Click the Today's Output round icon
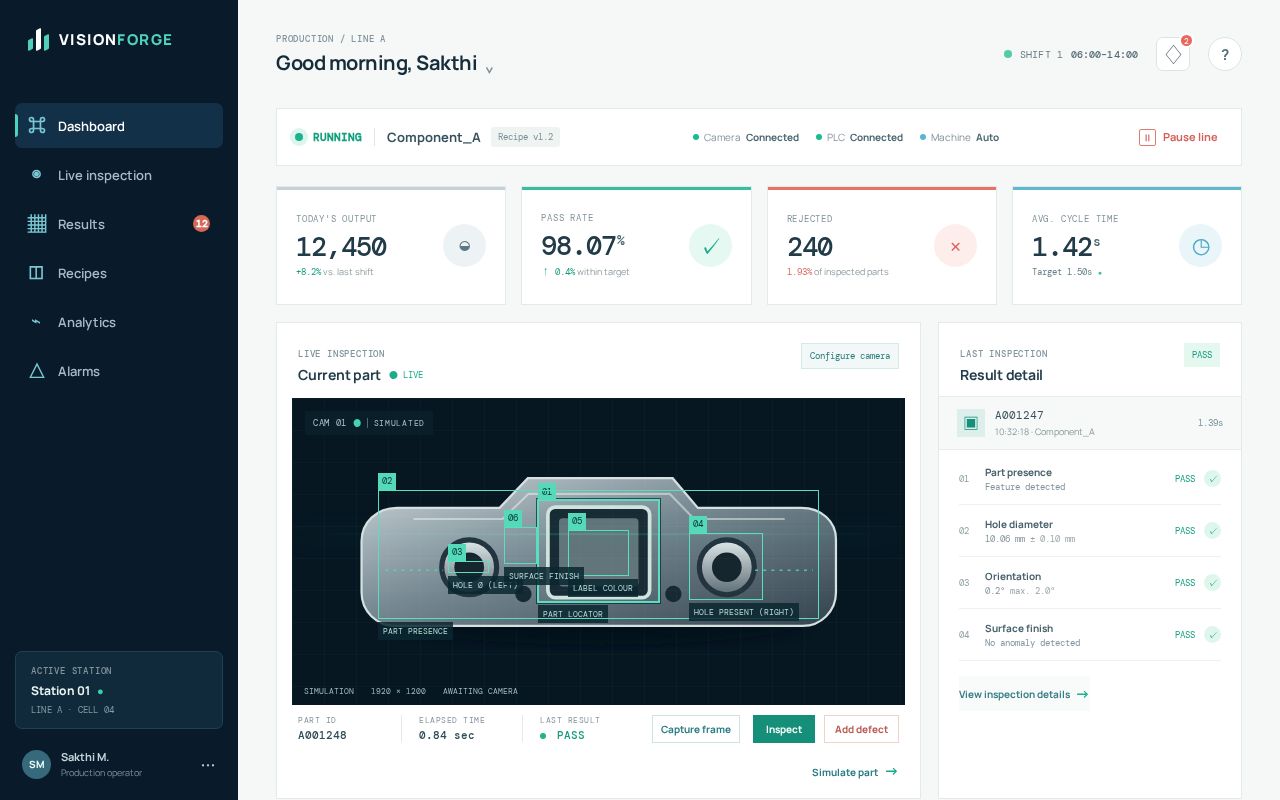Screen dimensions: 1280x800 pos(464,246)
